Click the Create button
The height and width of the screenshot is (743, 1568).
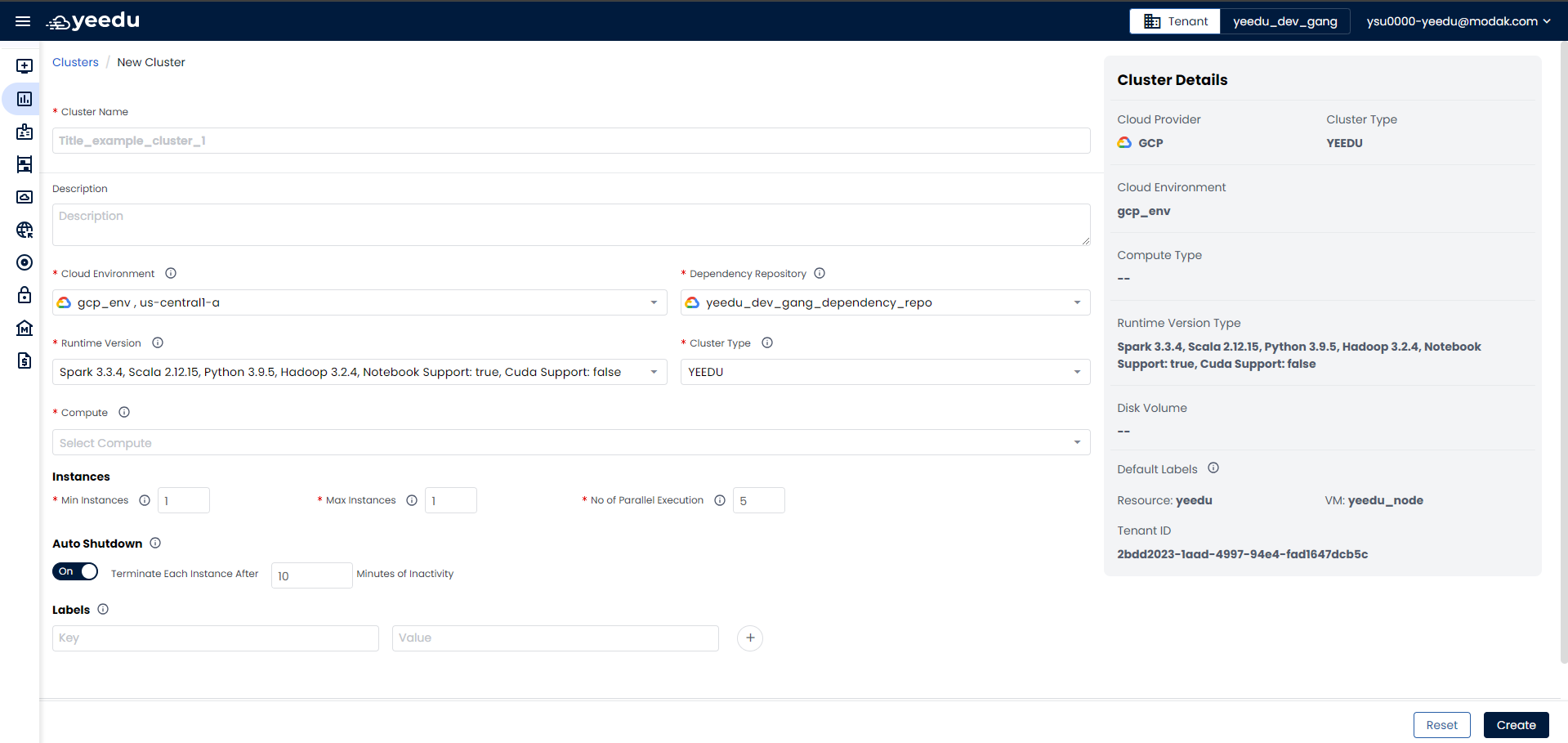click(1516, 725)
